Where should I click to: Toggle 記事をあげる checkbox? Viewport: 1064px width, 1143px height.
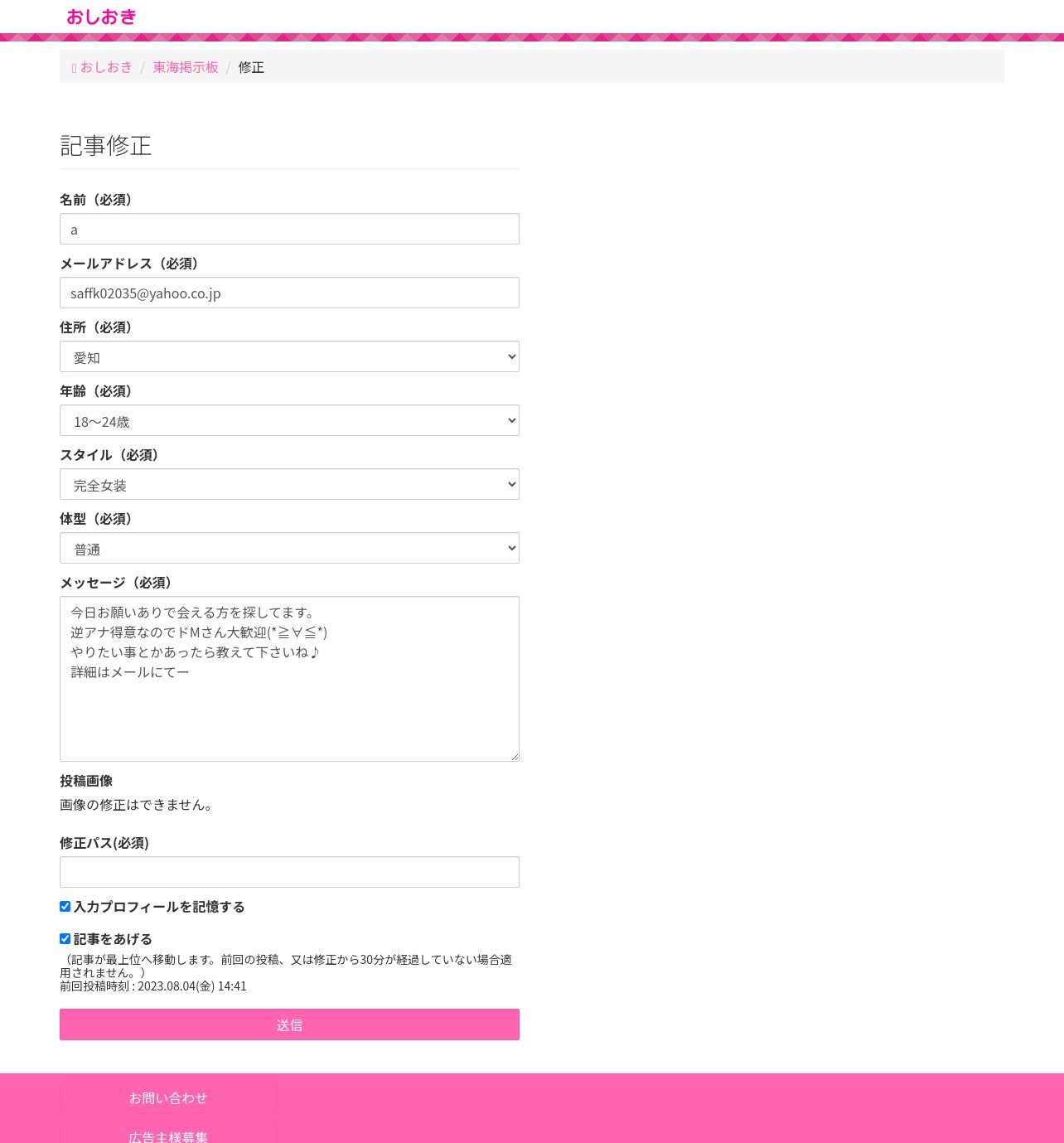coord(65,939)
